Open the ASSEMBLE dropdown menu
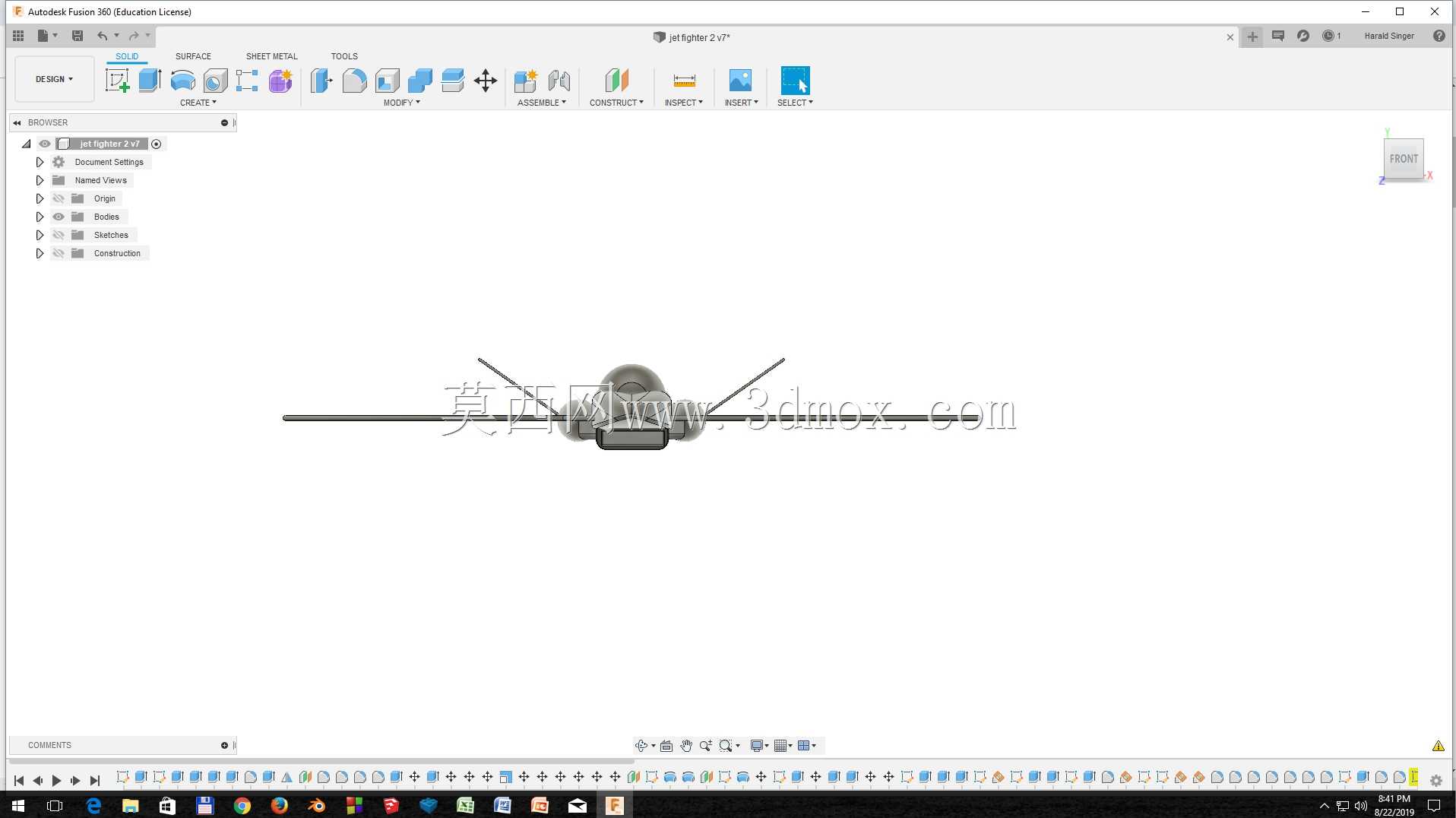1456x818 pixels. point(541,103)
